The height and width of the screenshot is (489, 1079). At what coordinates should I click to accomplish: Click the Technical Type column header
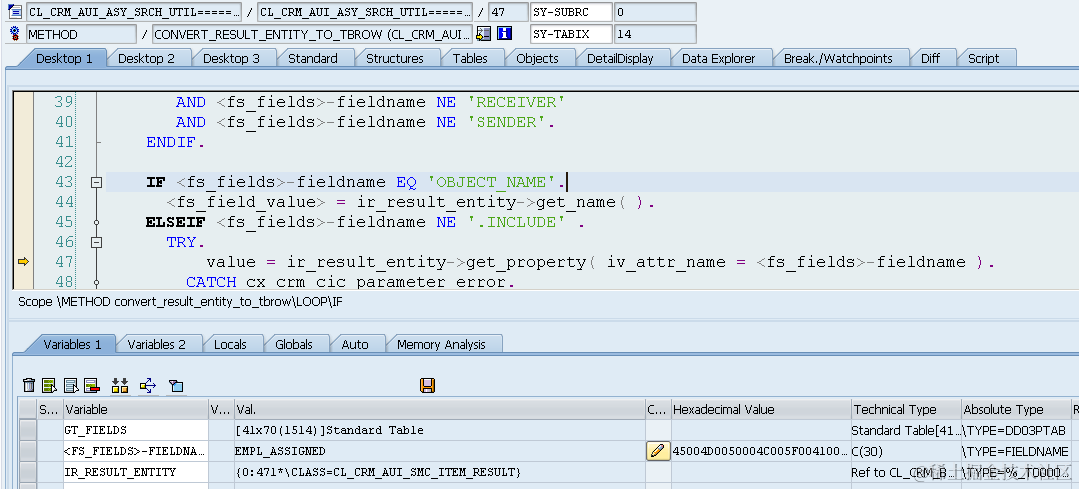pos(906,409)
